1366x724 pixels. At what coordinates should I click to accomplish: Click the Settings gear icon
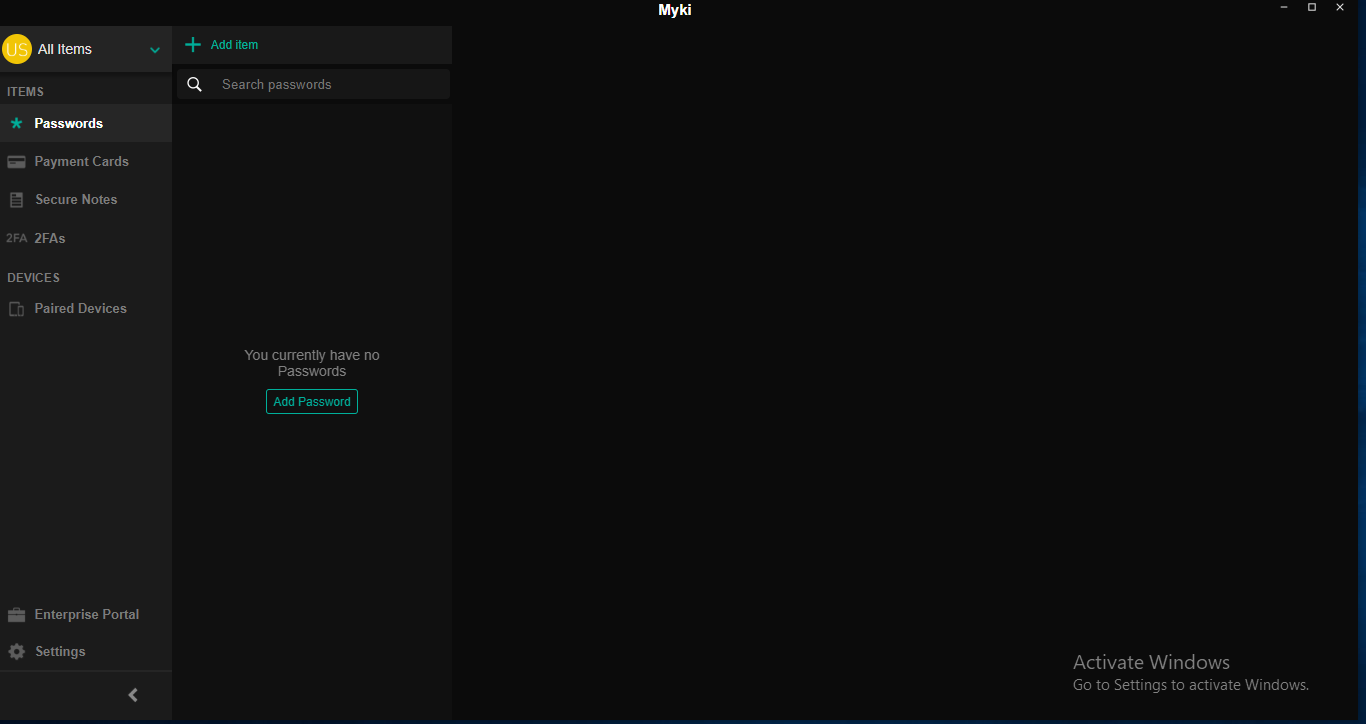[x=16, y=652]
